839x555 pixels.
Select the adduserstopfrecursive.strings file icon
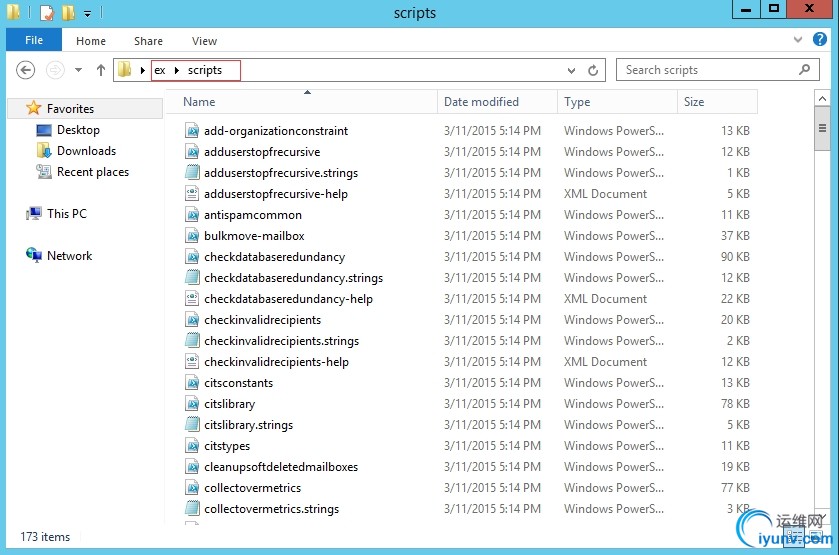pyautogui.click(x=192, y=172)
